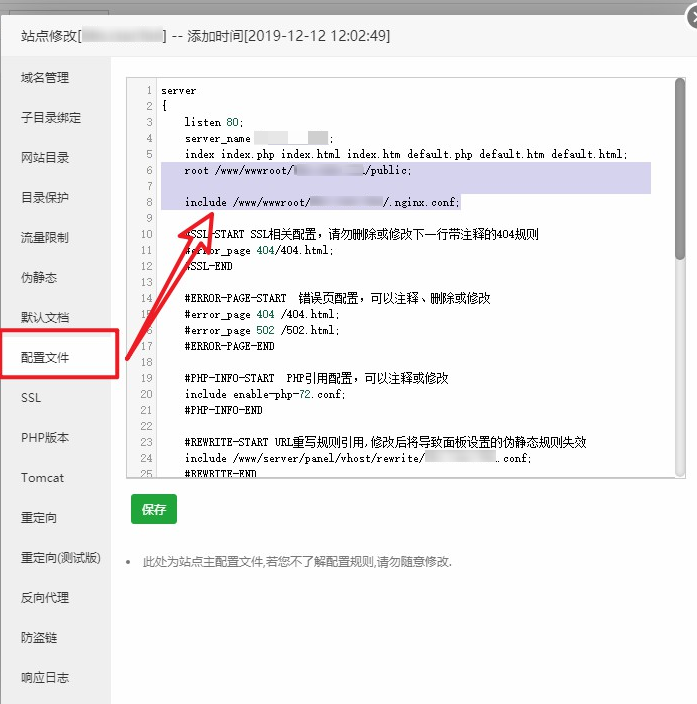Image resolution: width=697 pixels, height=704 pixels.
Task: Click line number 9 in gutter
Action: (x=149, y=218)
